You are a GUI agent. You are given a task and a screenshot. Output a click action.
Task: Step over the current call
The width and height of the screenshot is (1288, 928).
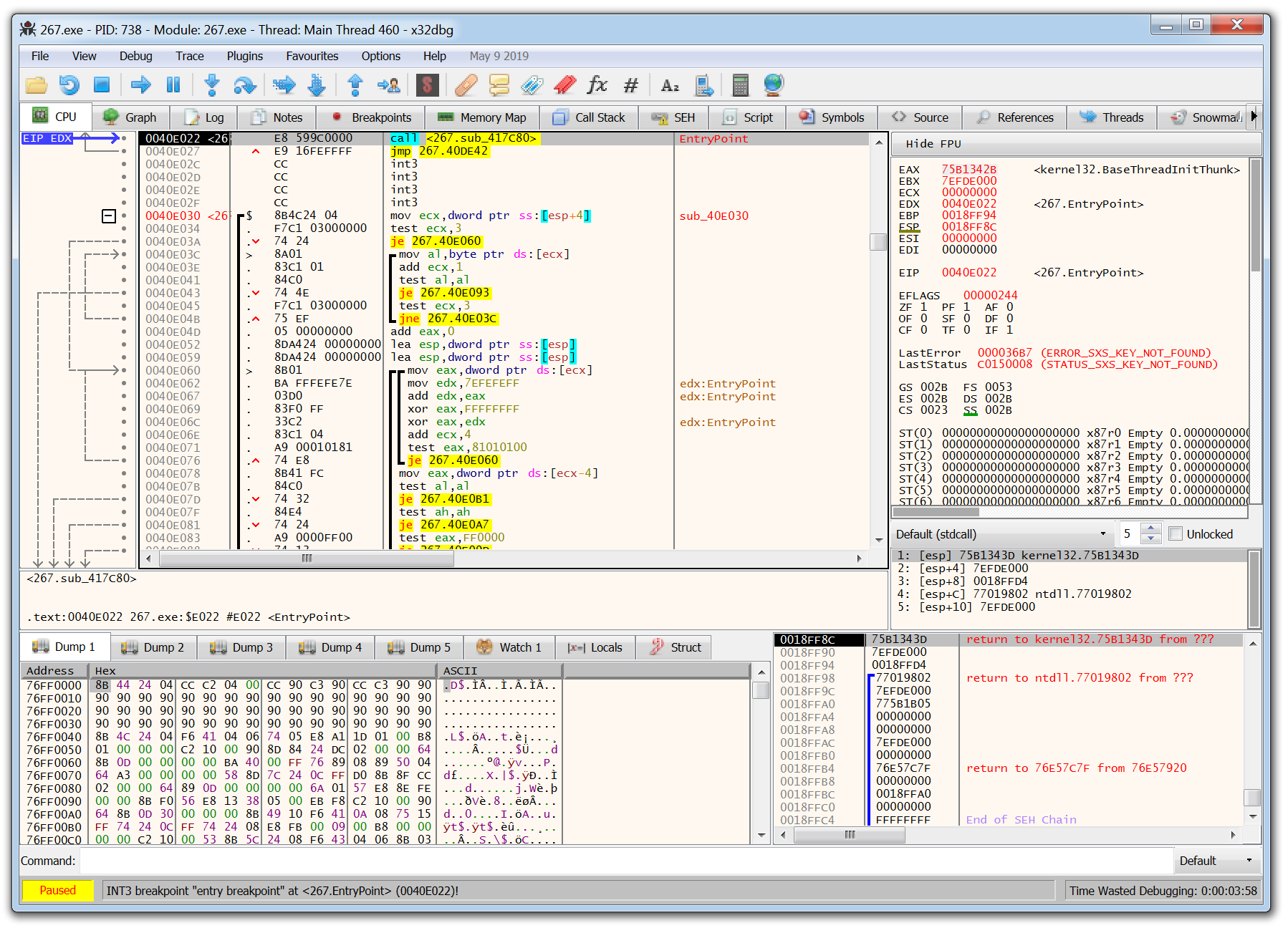tap(245, 84)
